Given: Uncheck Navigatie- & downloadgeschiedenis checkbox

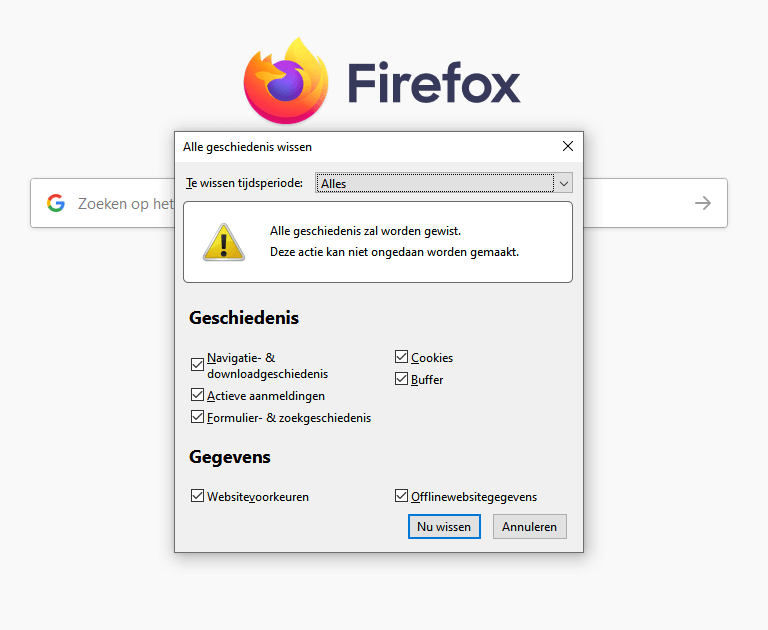Looking at the screenshot, I should (197, 364).
